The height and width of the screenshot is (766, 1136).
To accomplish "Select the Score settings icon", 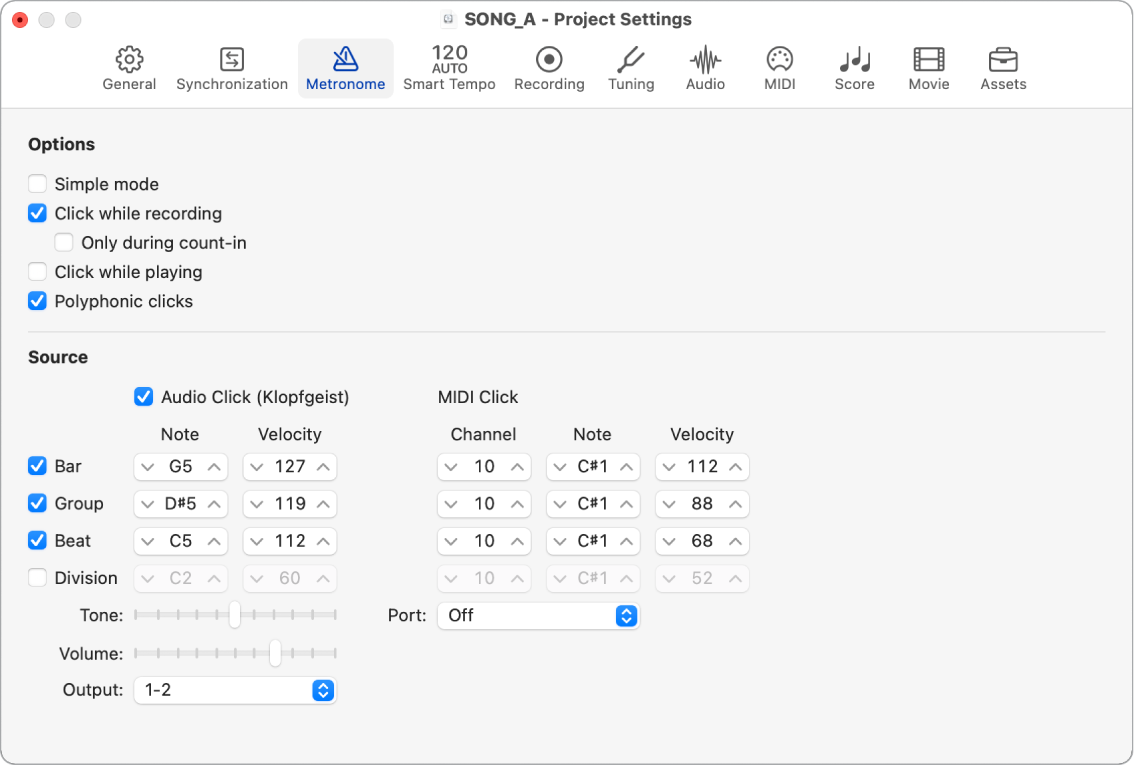I will tap(854, 67).
